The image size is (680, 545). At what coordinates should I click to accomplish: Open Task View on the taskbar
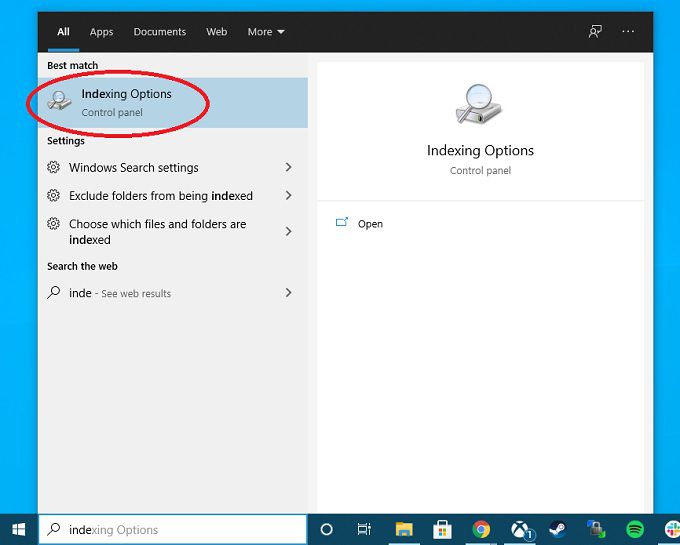(x=364, y=530)
